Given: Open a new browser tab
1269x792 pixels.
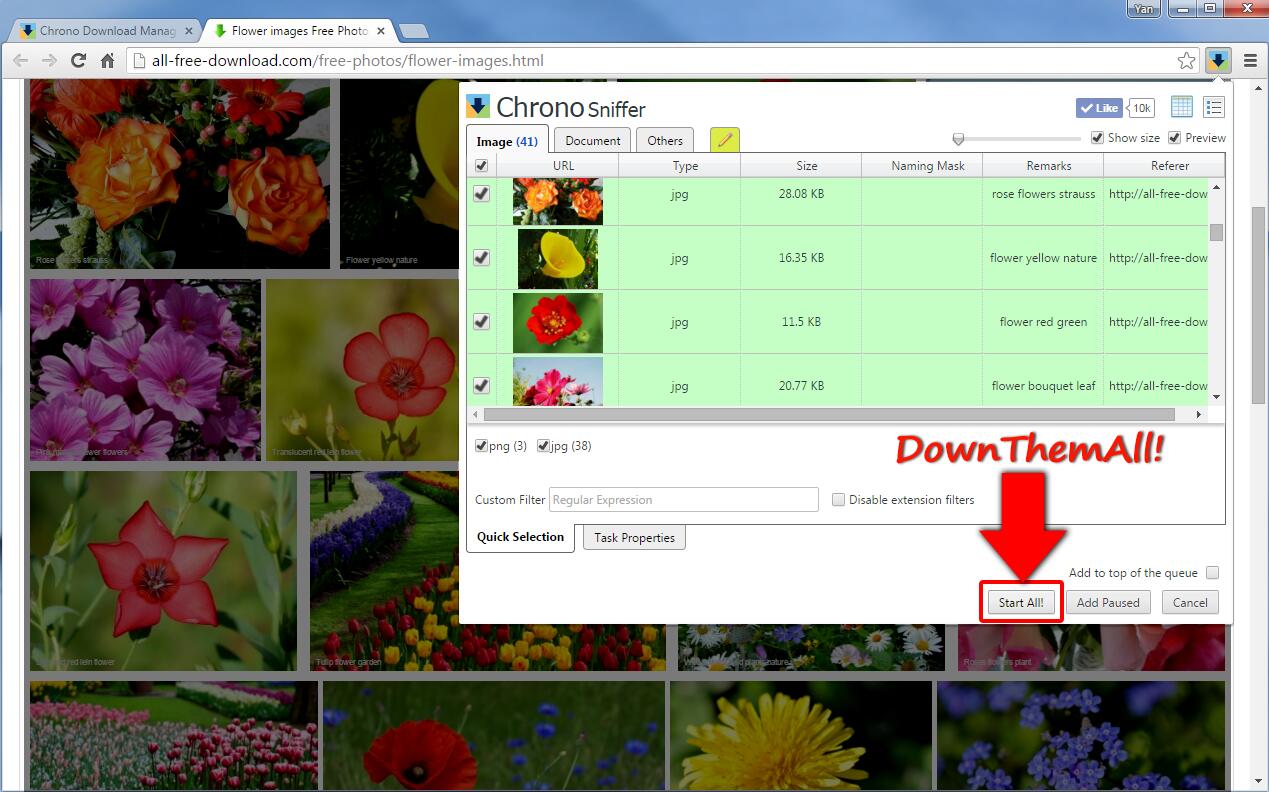Looking at the screenshot, I should pos(413,32).
